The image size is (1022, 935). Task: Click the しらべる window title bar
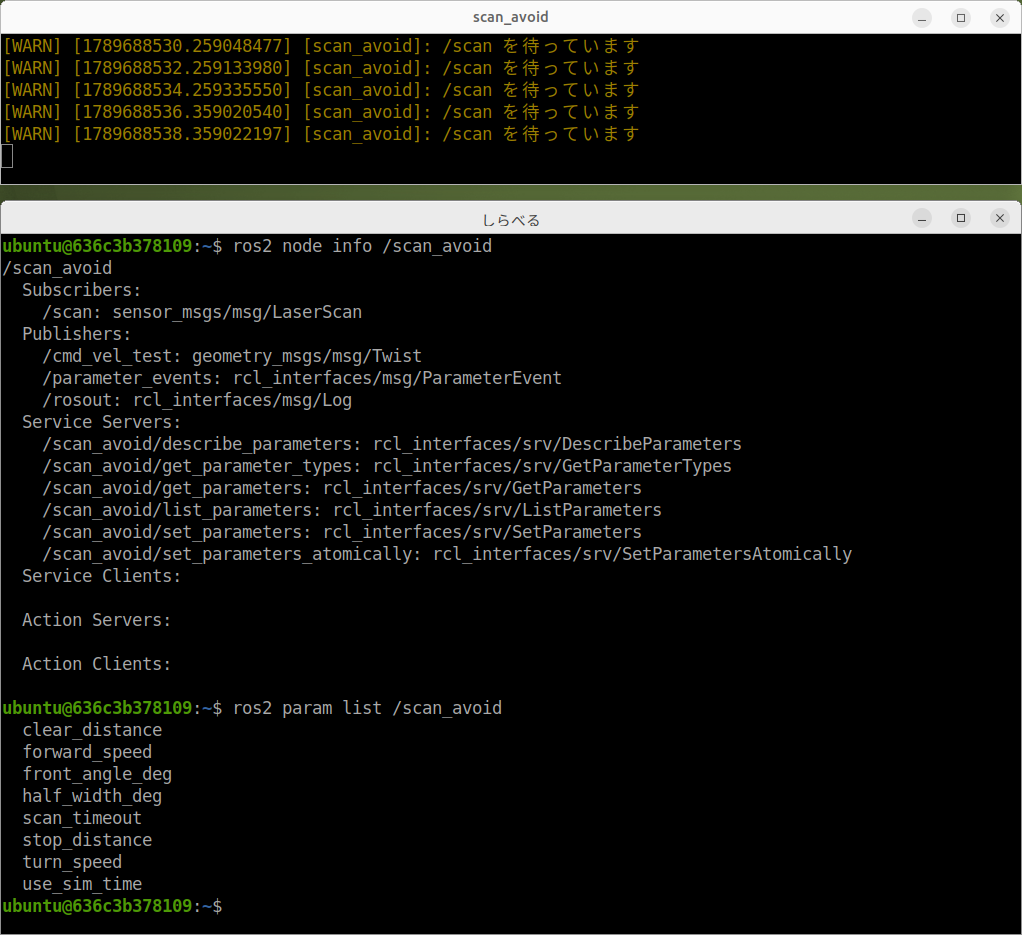[x=510, y=219]
